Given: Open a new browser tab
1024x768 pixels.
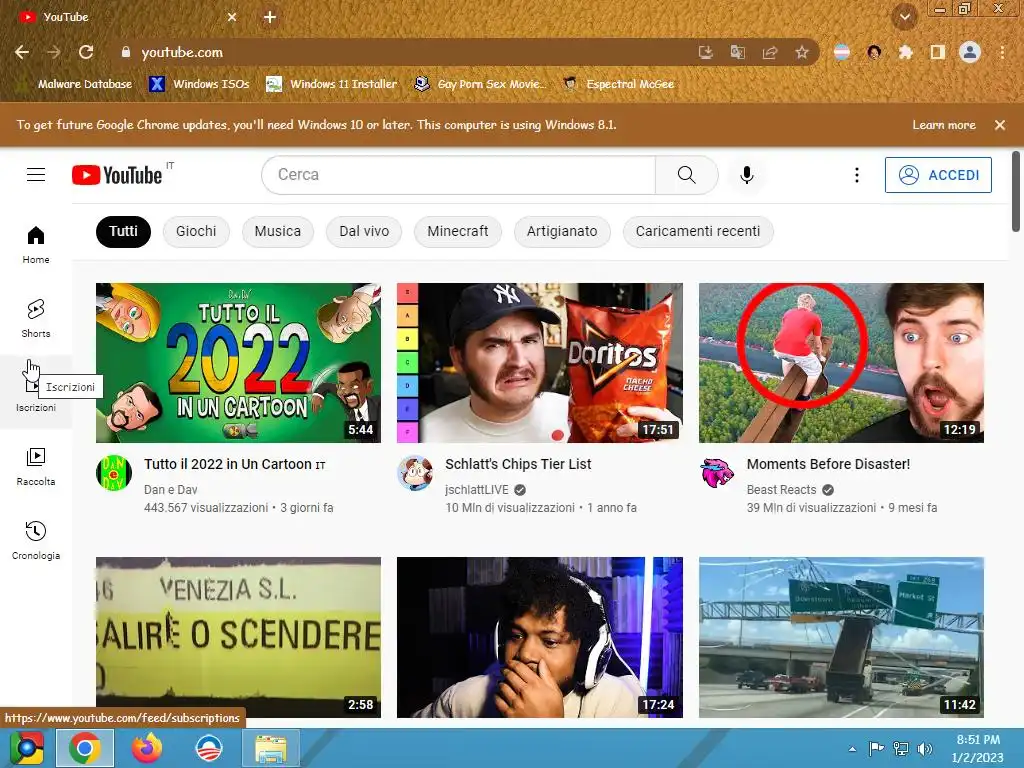Looking at the screenshot, I should 270,17.
